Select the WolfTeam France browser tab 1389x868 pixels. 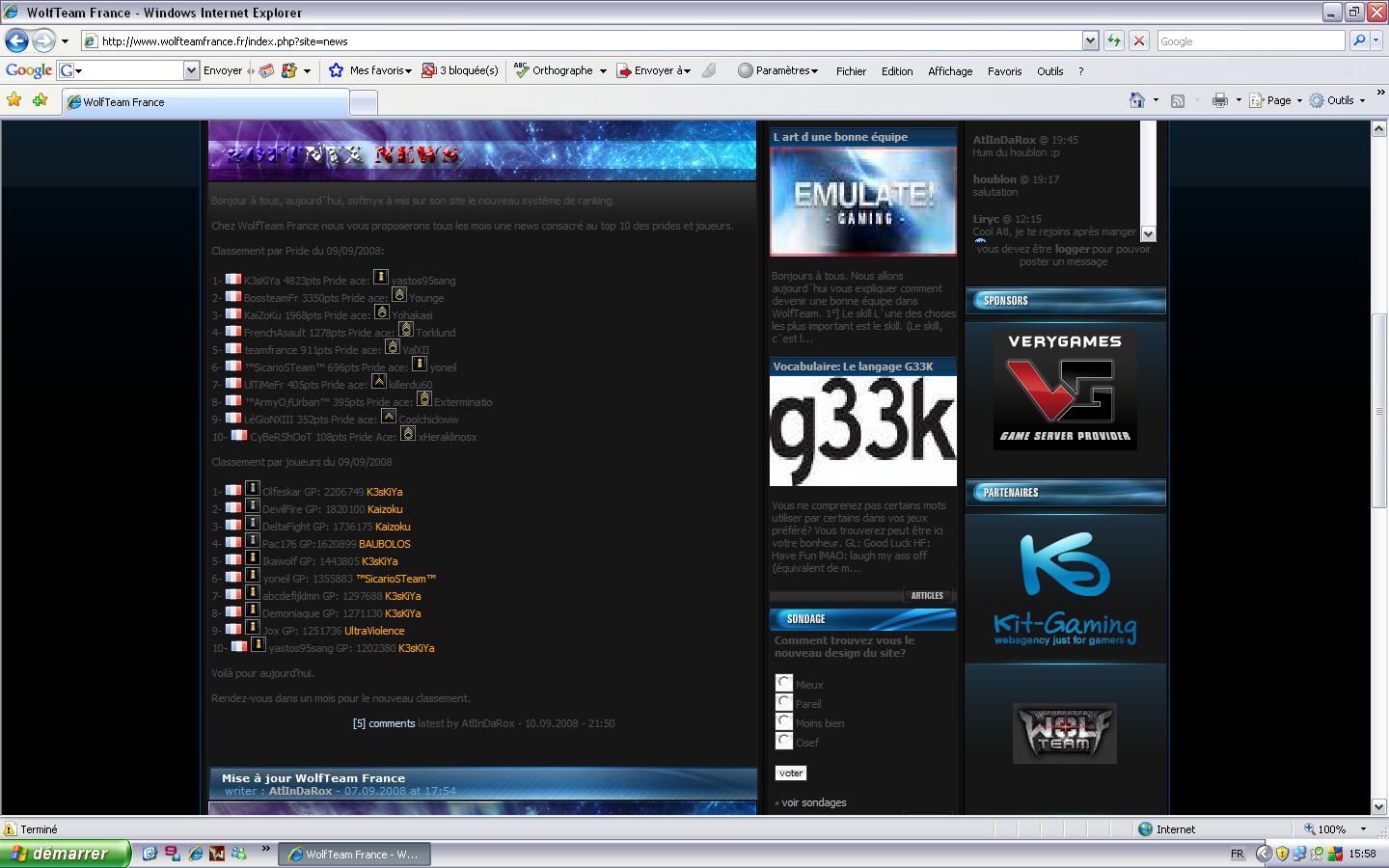(204, 101)
